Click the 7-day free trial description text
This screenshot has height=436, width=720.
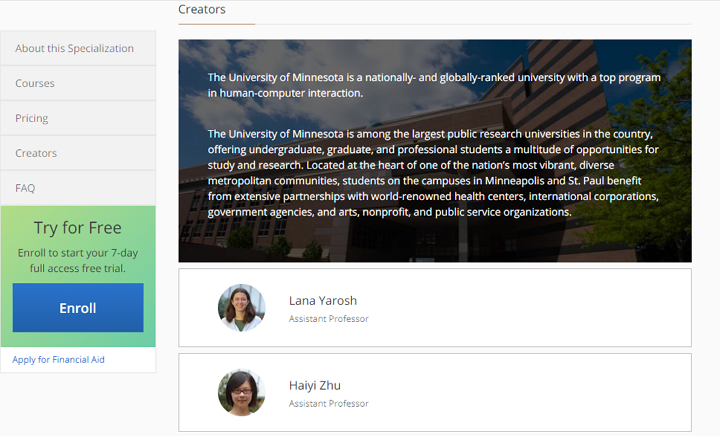(78, 261)
